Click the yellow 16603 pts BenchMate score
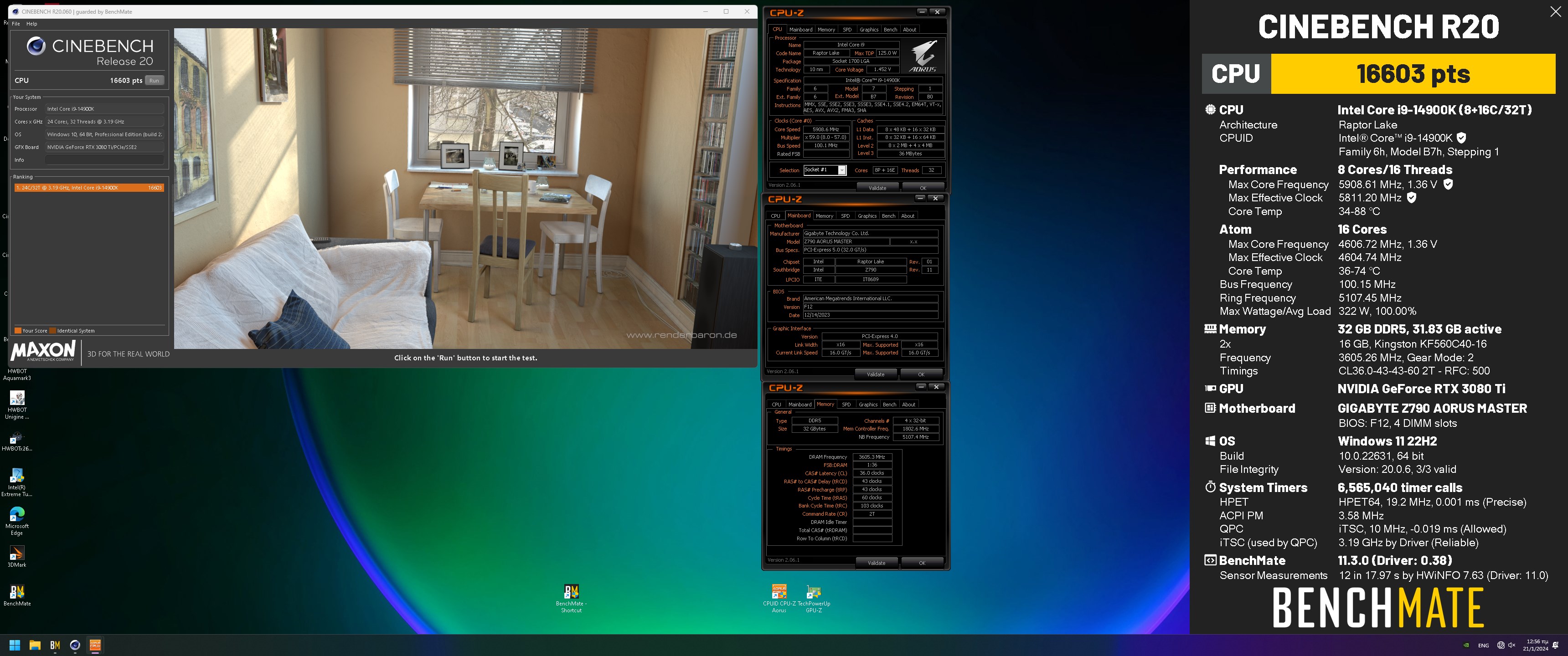 [1413, 74]
